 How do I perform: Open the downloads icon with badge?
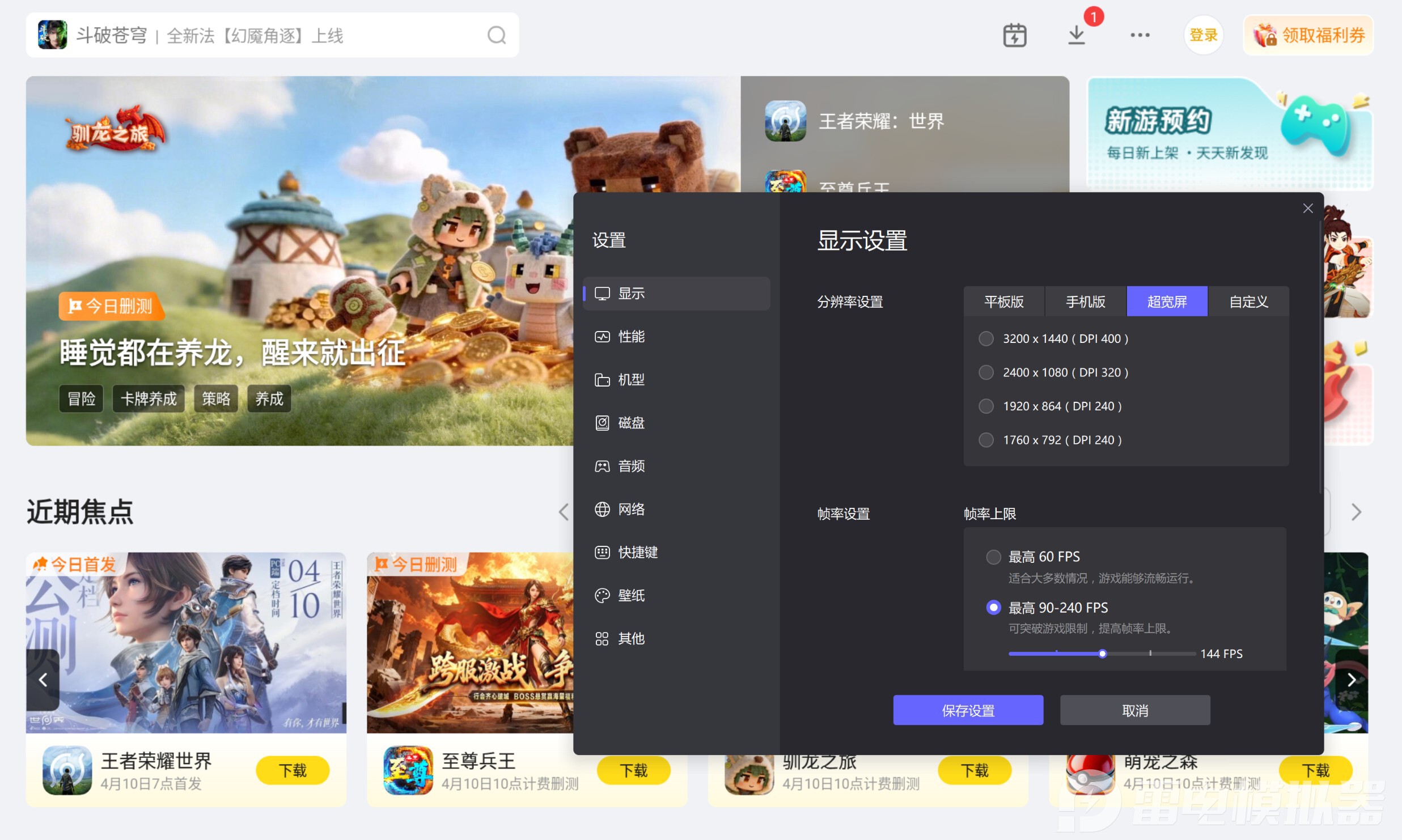point(1076,35)
